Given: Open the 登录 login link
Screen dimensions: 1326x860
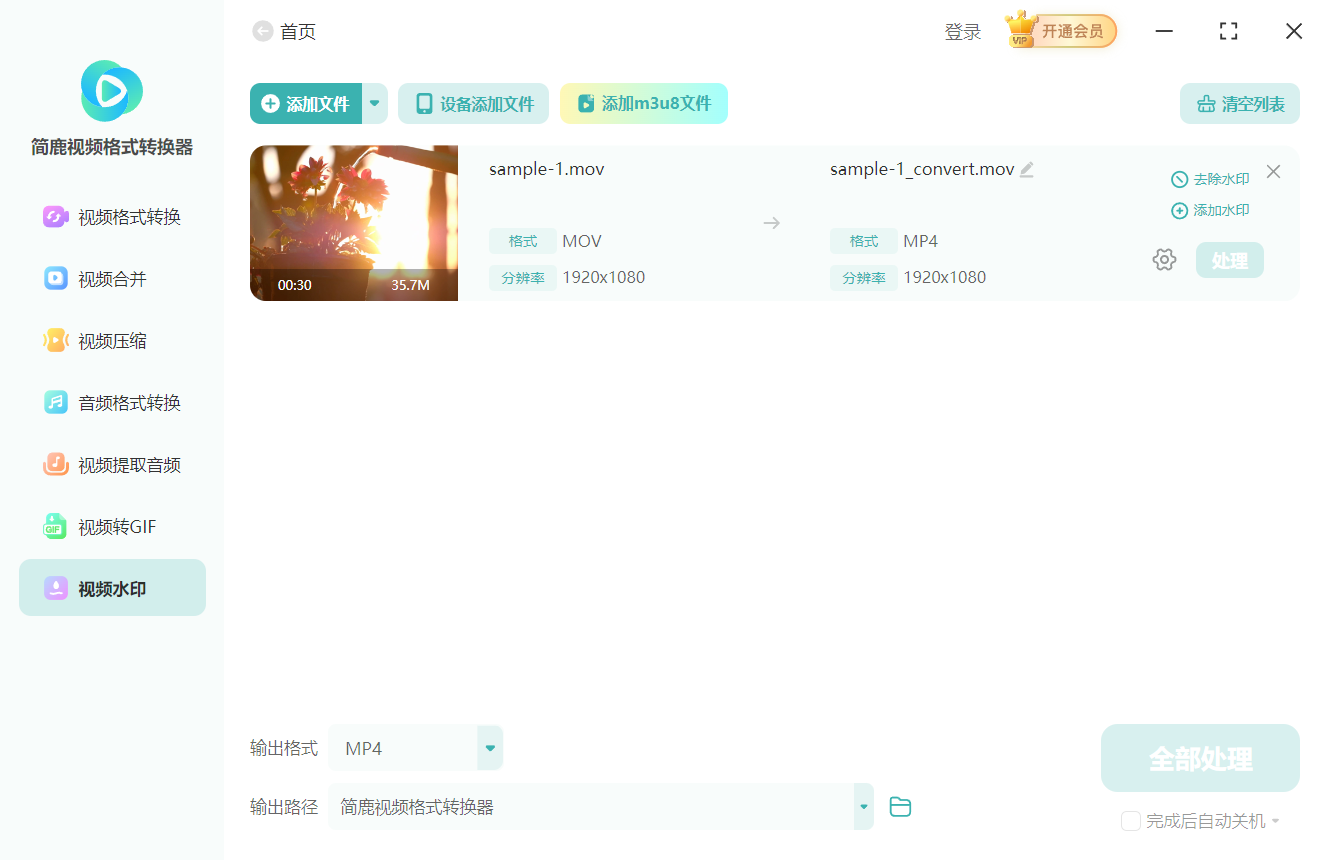Looking at the screenshot, I should point(962,31).
